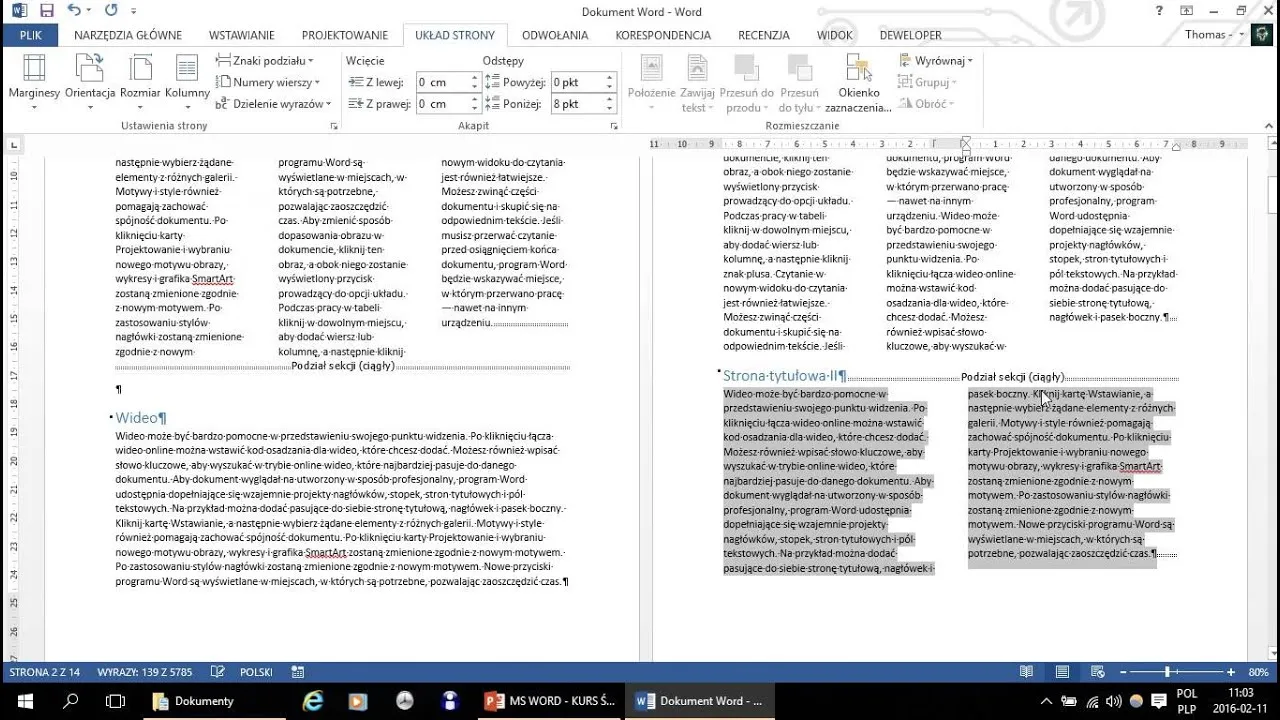The height and width of the screenshot is (720, 1280).
Task: Open the Akapit dialog launcher
Action: point(616,124)
